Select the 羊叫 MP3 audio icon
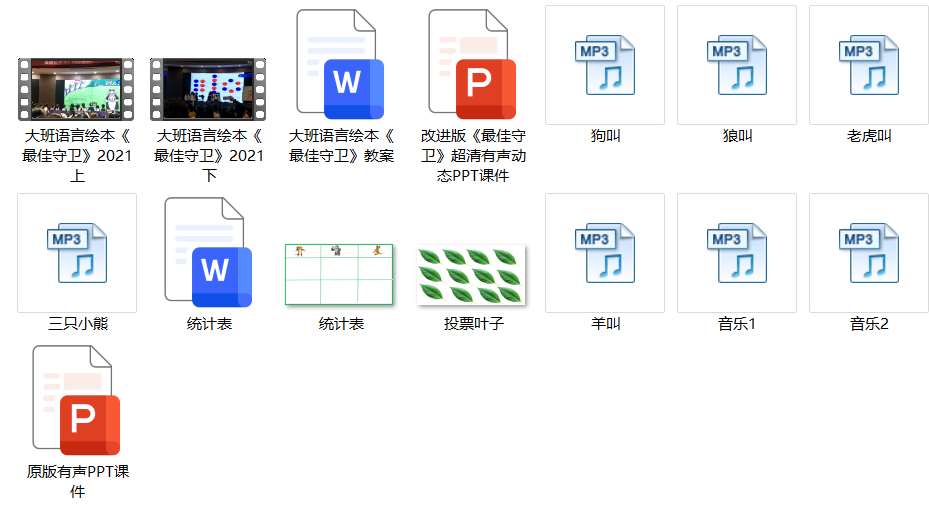The height and width of the screenshot is (506, 929). (605, 253)
